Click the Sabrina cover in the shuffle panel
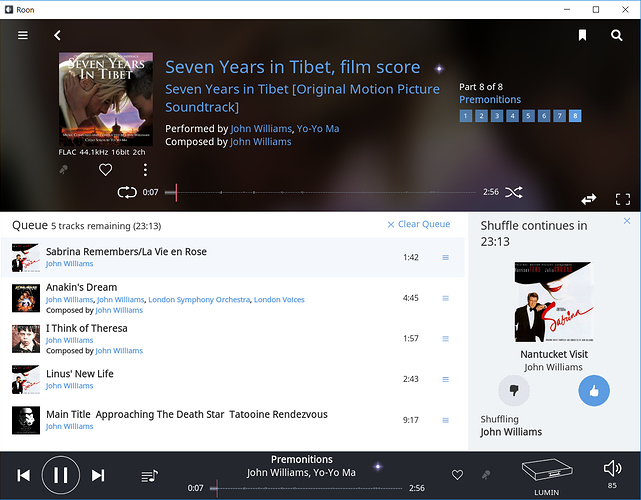This screenshot has height=500, width=641. 554,302
